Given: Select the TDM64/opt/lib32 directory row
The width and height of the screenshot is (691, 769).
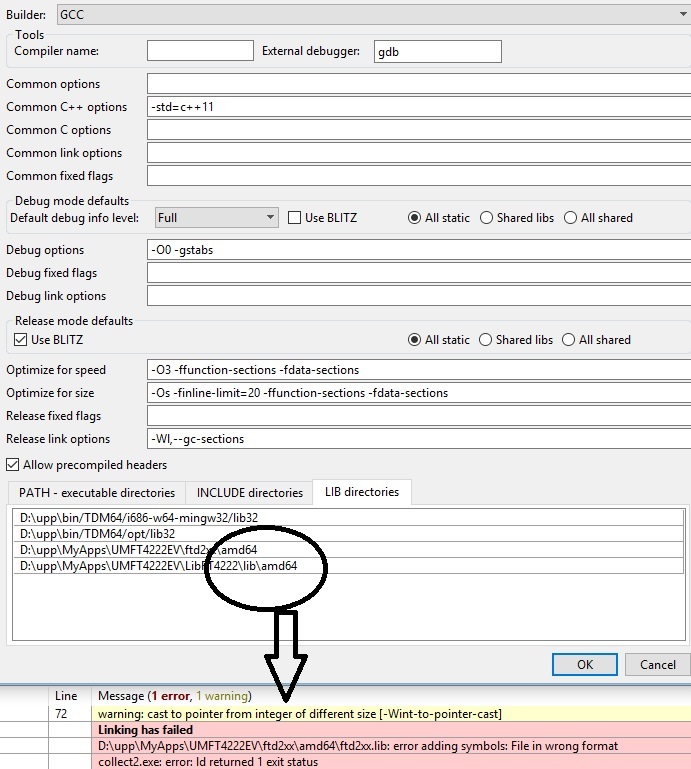Looking at the screenshot, I should [x=300, y=534].
